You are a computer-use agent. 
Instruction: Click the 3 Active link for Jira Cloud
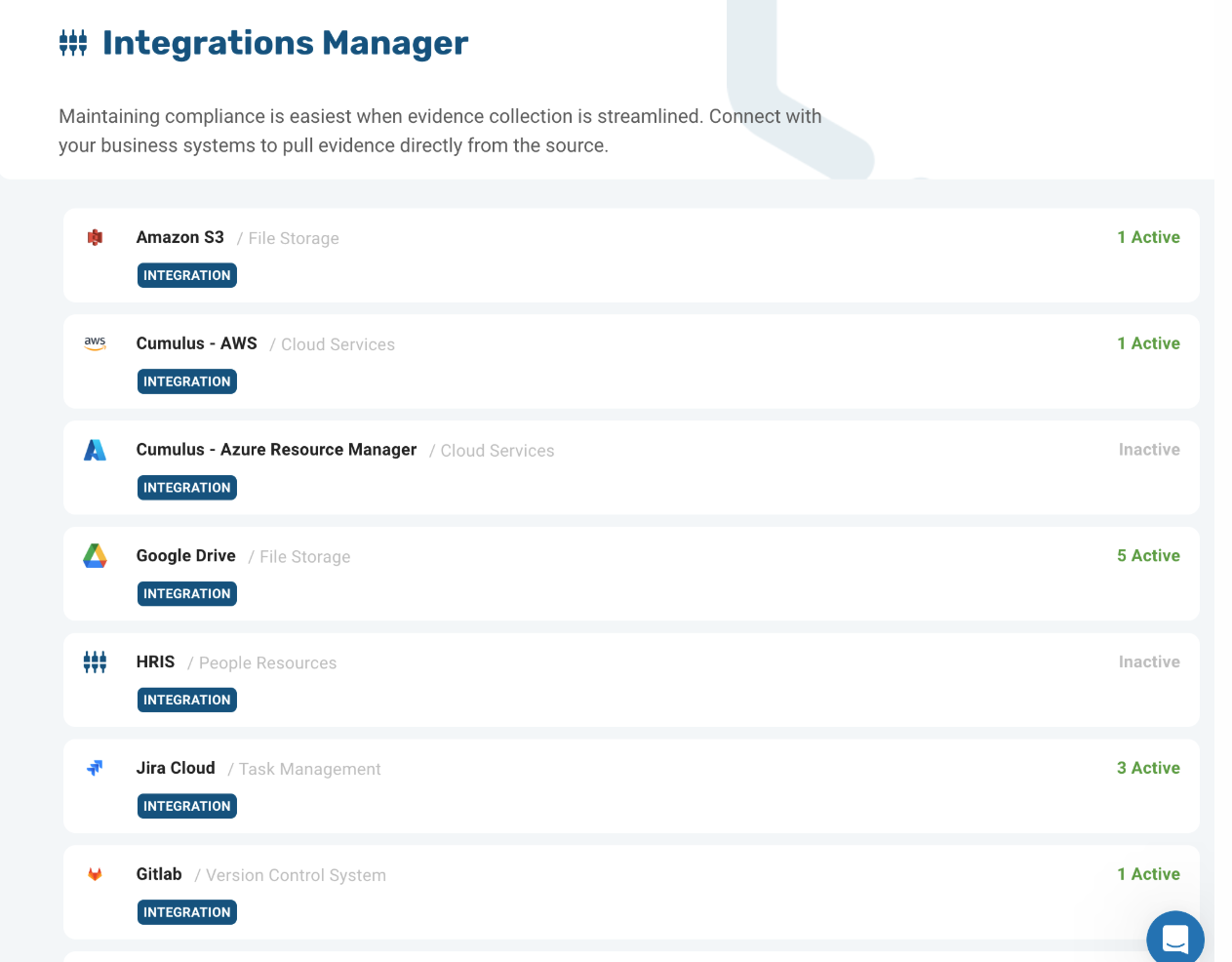tap(1148, 768)
